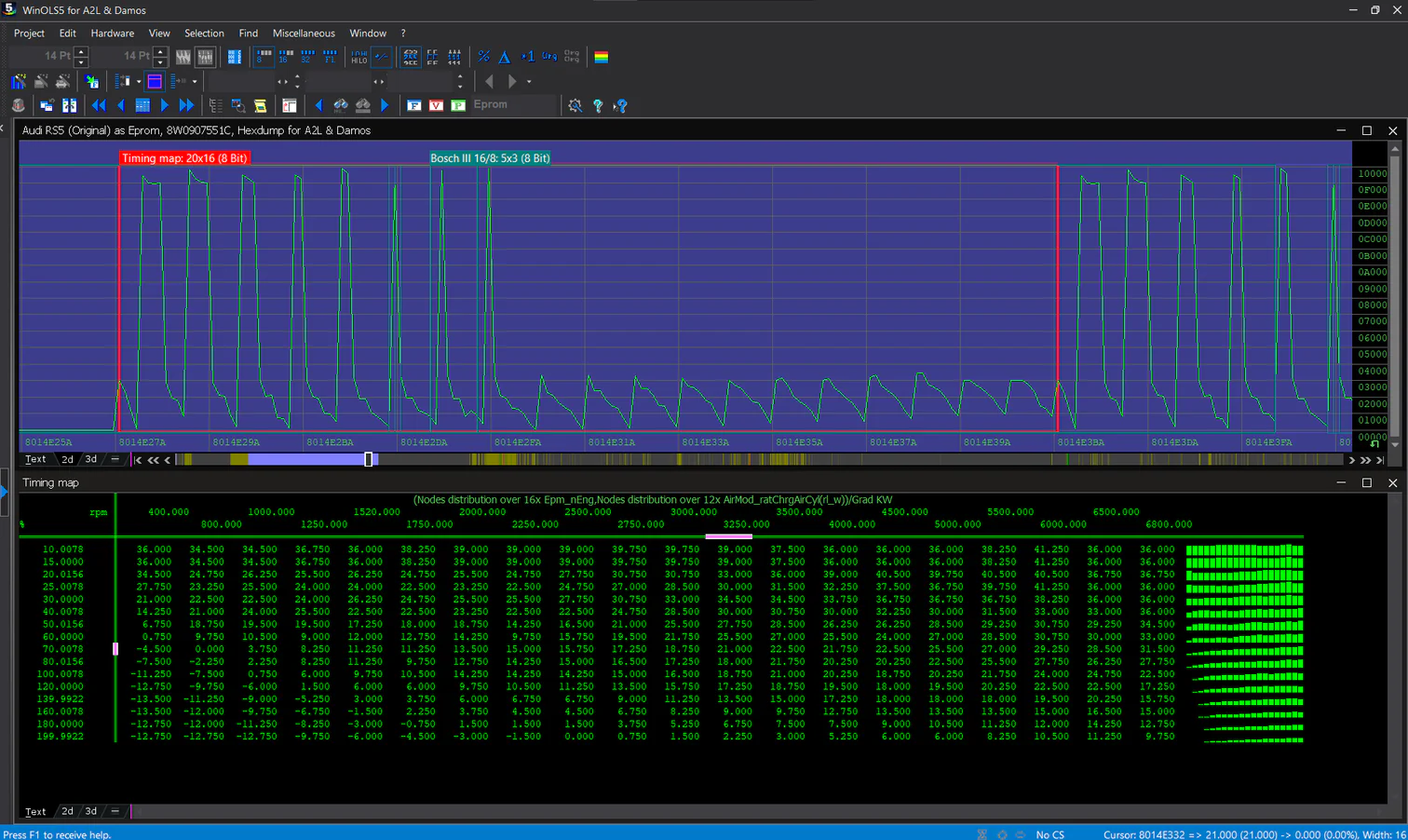Click the Eprom selector field
1408x840 pixels.
[x=514, y=105]
